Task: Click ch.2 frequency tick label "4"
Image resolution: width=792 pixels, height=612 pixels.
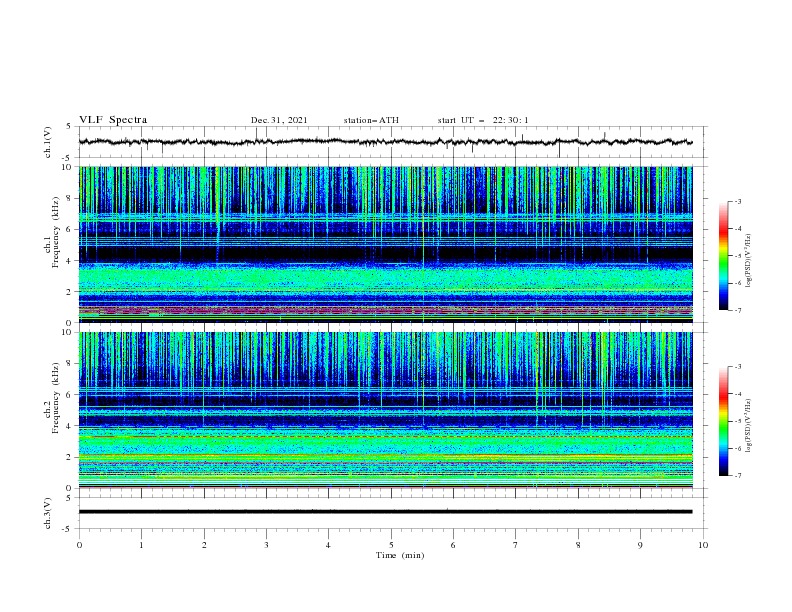Action: coord(70,426)
